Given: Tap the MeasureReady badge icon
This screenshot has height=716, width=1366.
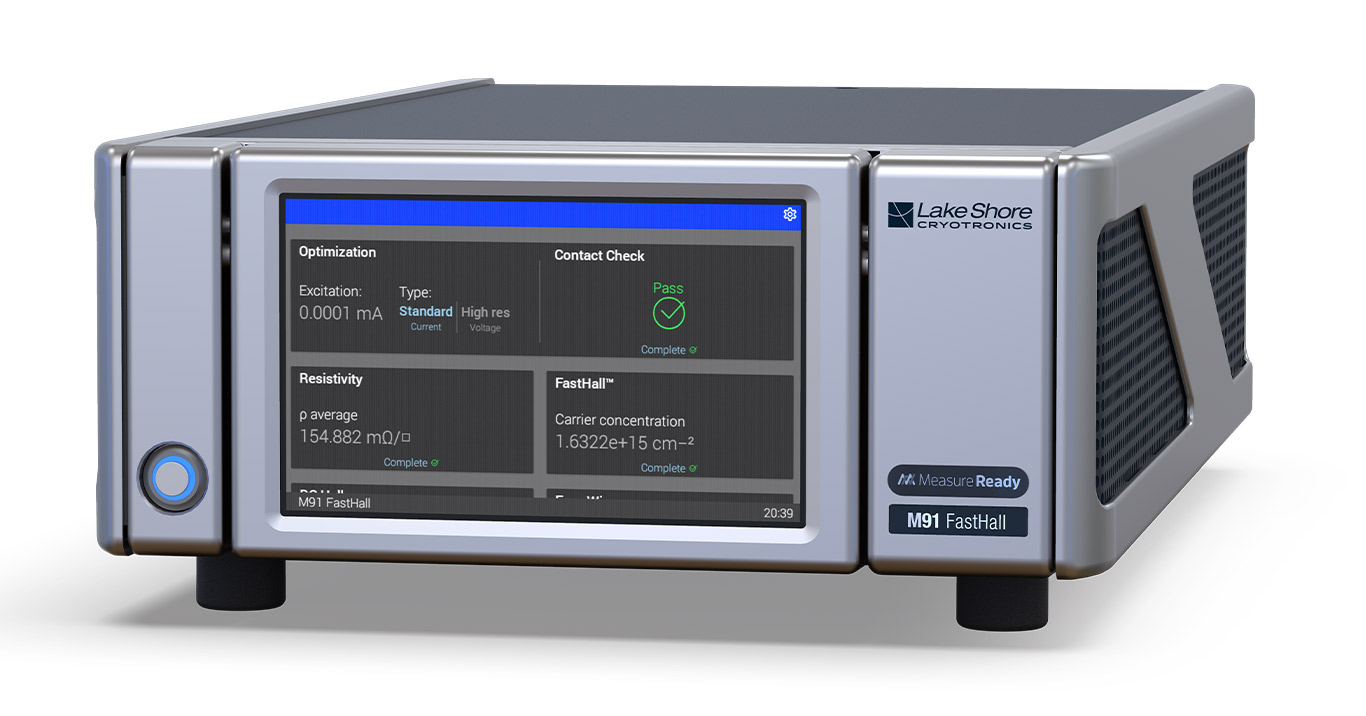Looking at the screenshot, I should [x=957, y=481].
